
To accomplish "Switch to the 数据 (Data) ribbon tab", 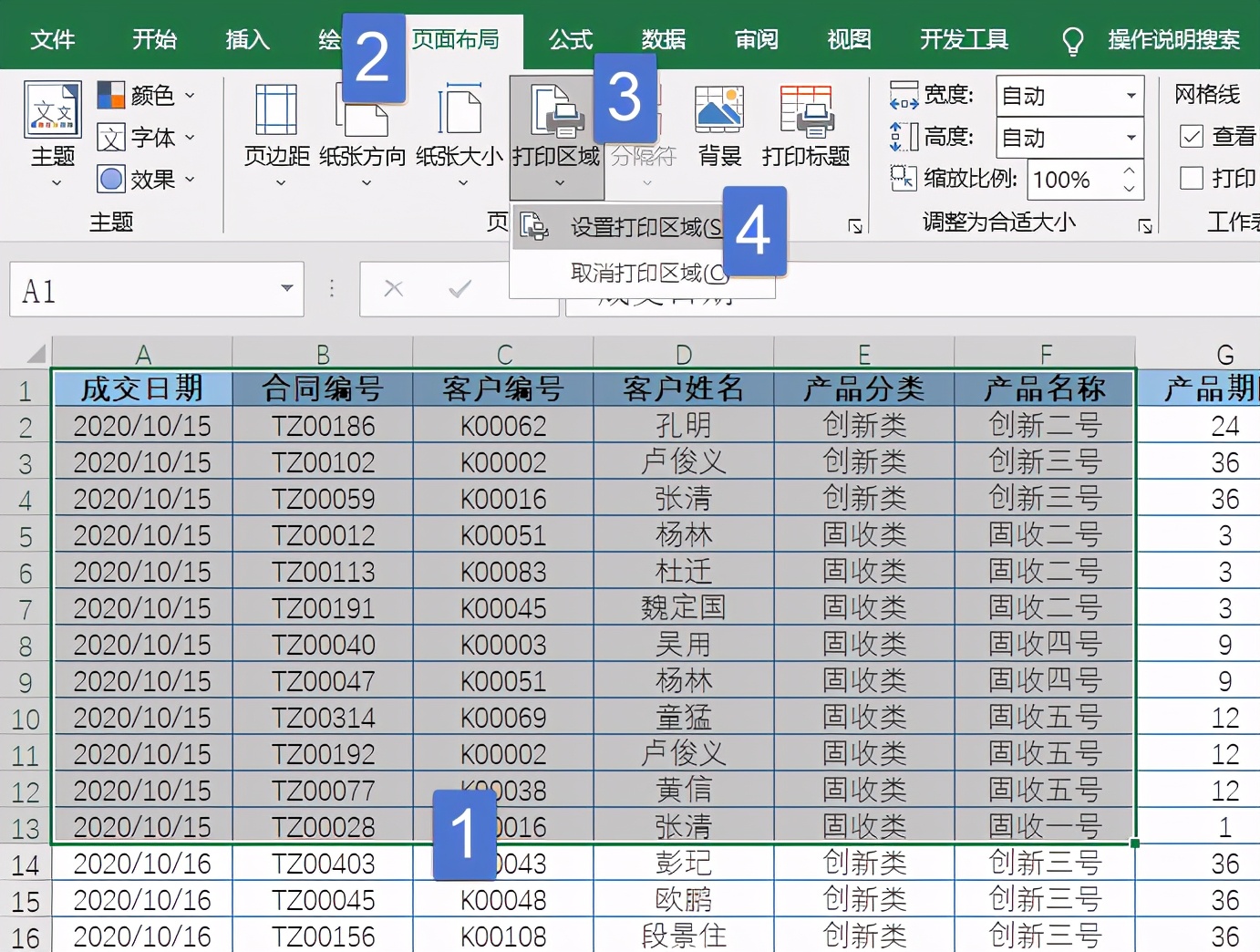I will 664,38.
